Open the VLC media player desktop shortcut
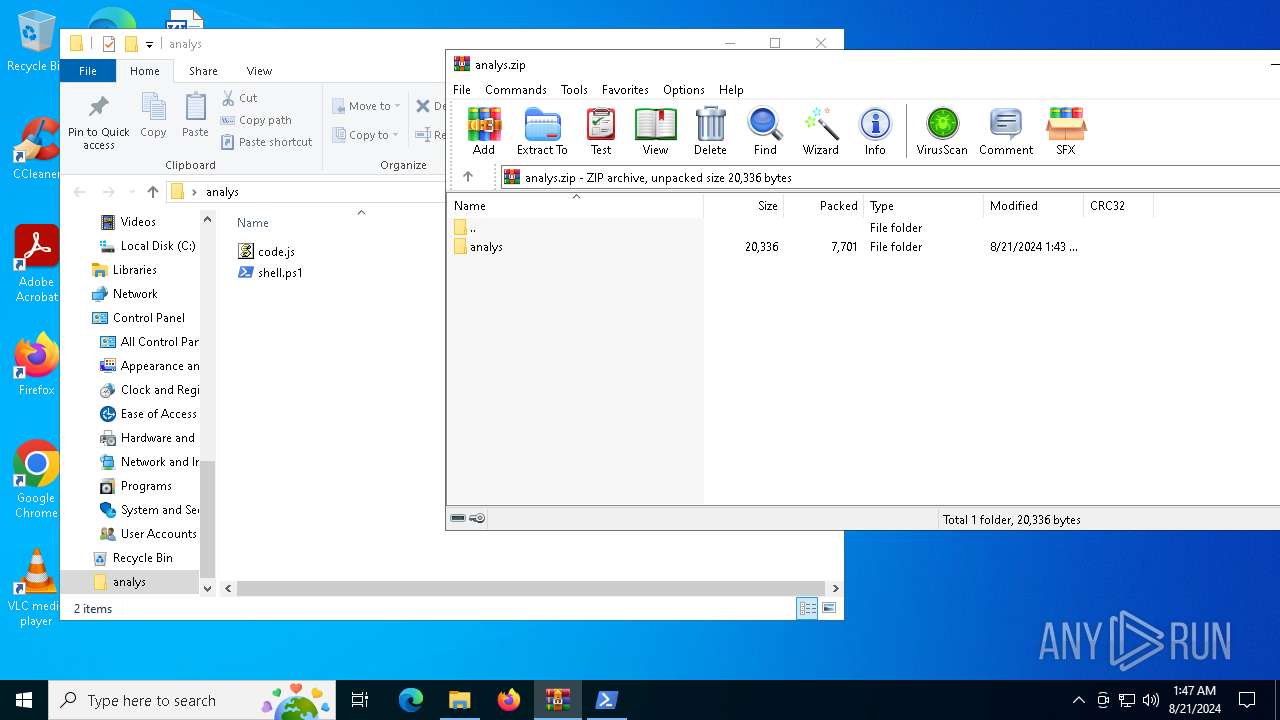 [x=36, y=588]
